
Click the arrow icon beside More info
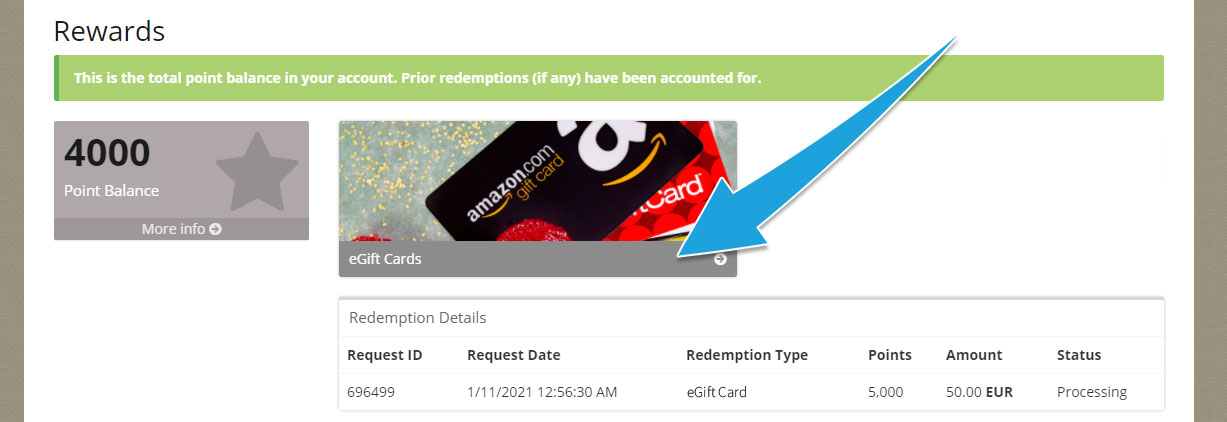click(x=215, y=229)
